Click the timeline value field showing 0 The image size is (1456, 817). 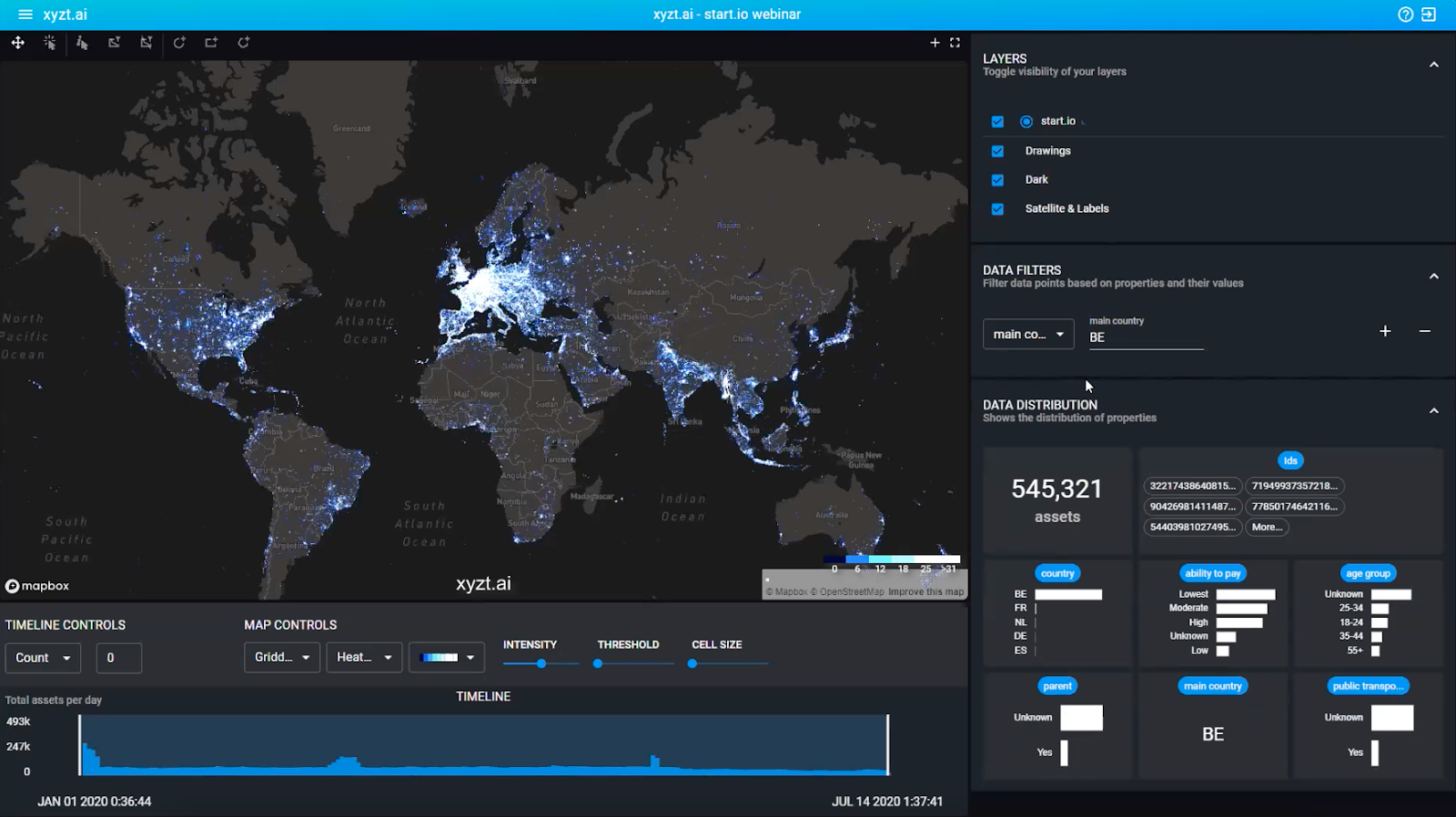[x=118, y=658]
